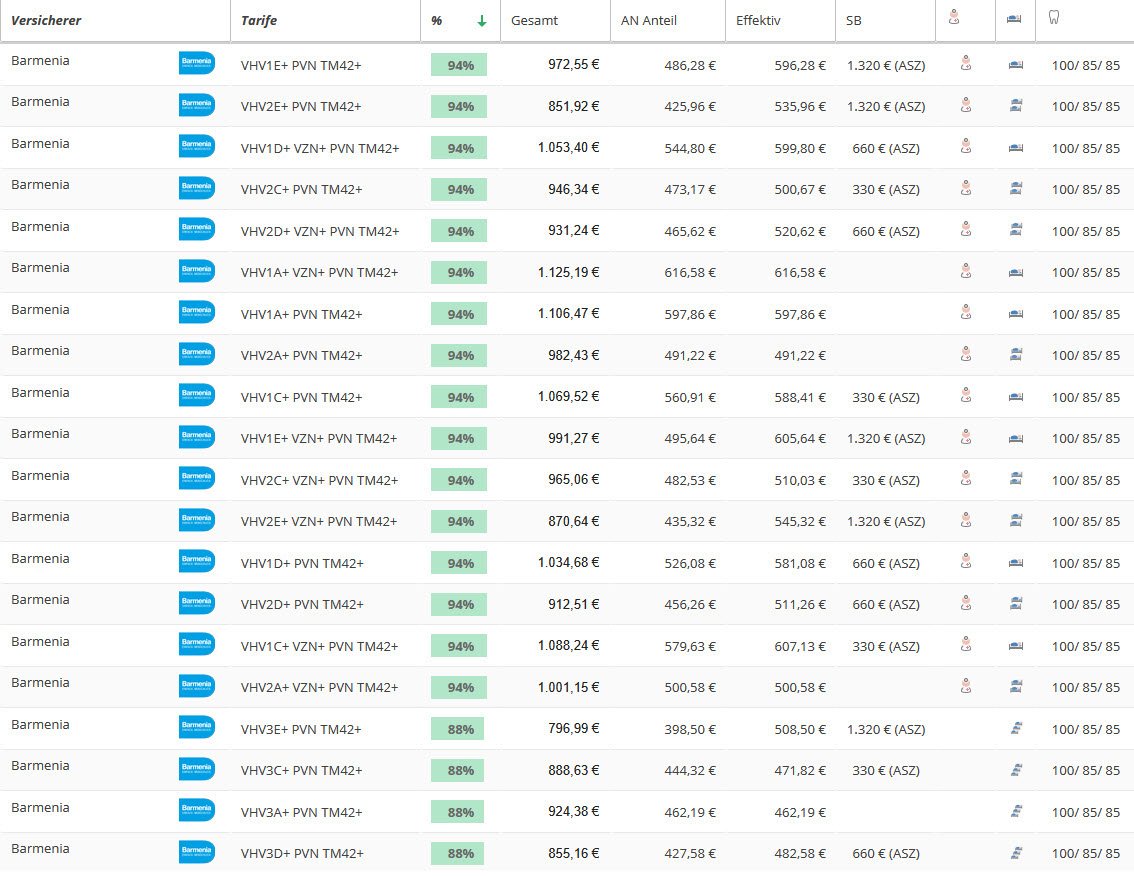Click 94% badge in VHV2E+ PVN TM42+ row
Viewport: 1134px width, 877px height.
459,106
